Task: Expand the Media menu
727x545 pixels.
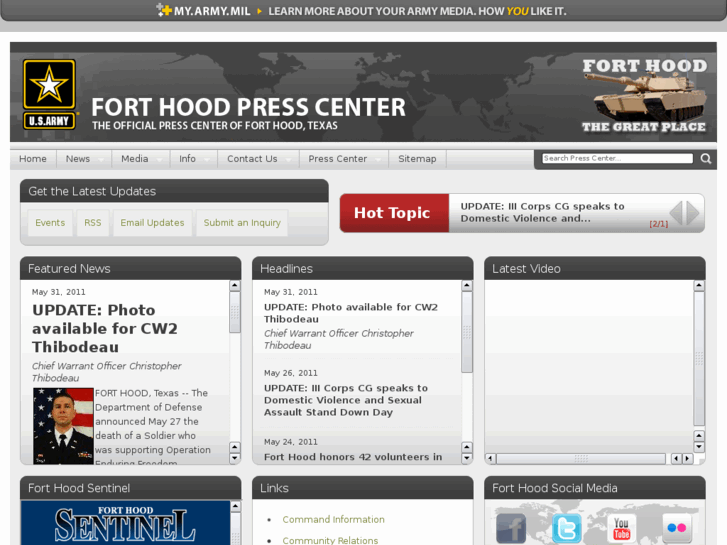Action: [x=141, y=159]
